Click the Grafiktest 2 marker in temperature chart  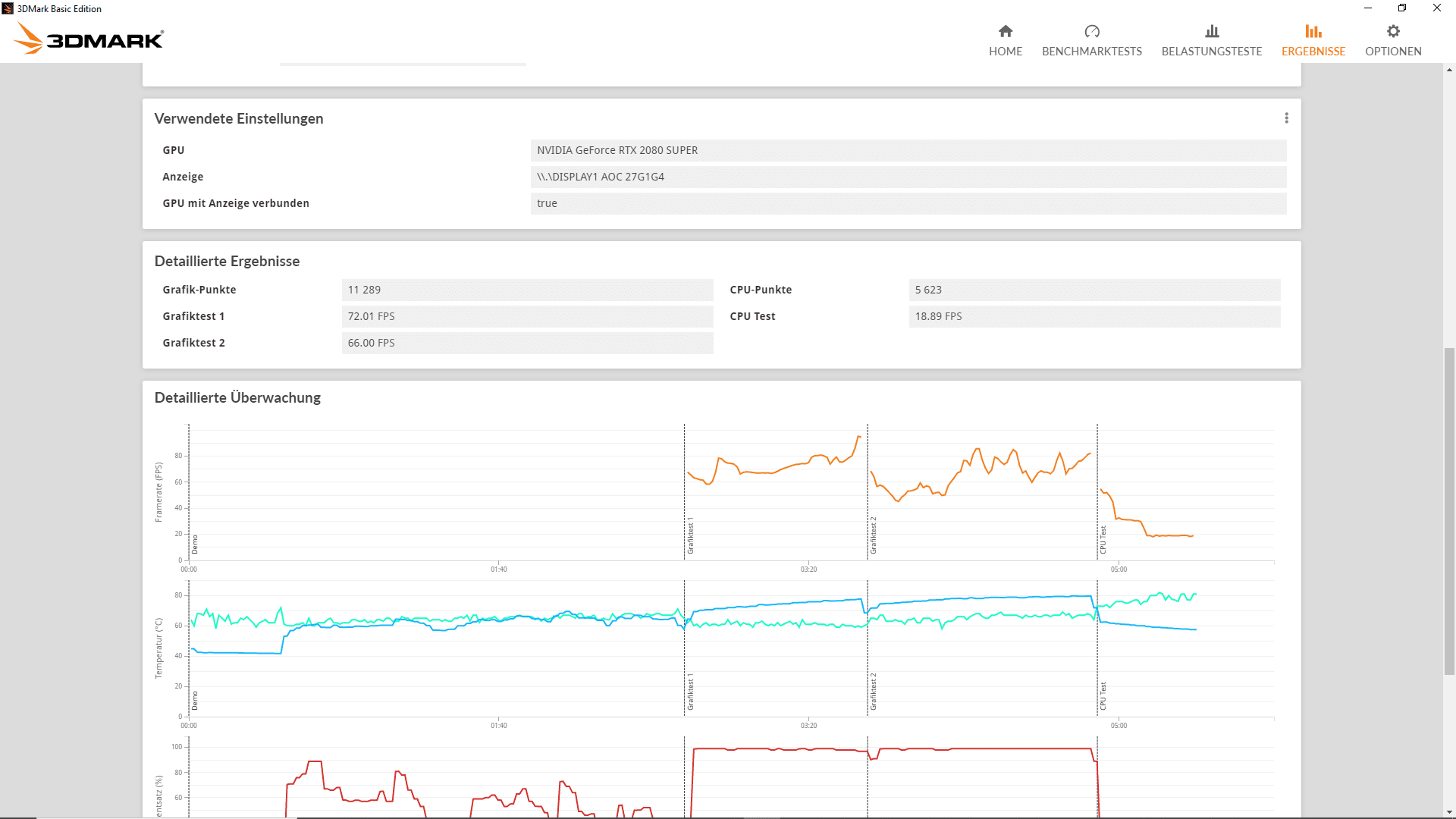coord(873,692)
